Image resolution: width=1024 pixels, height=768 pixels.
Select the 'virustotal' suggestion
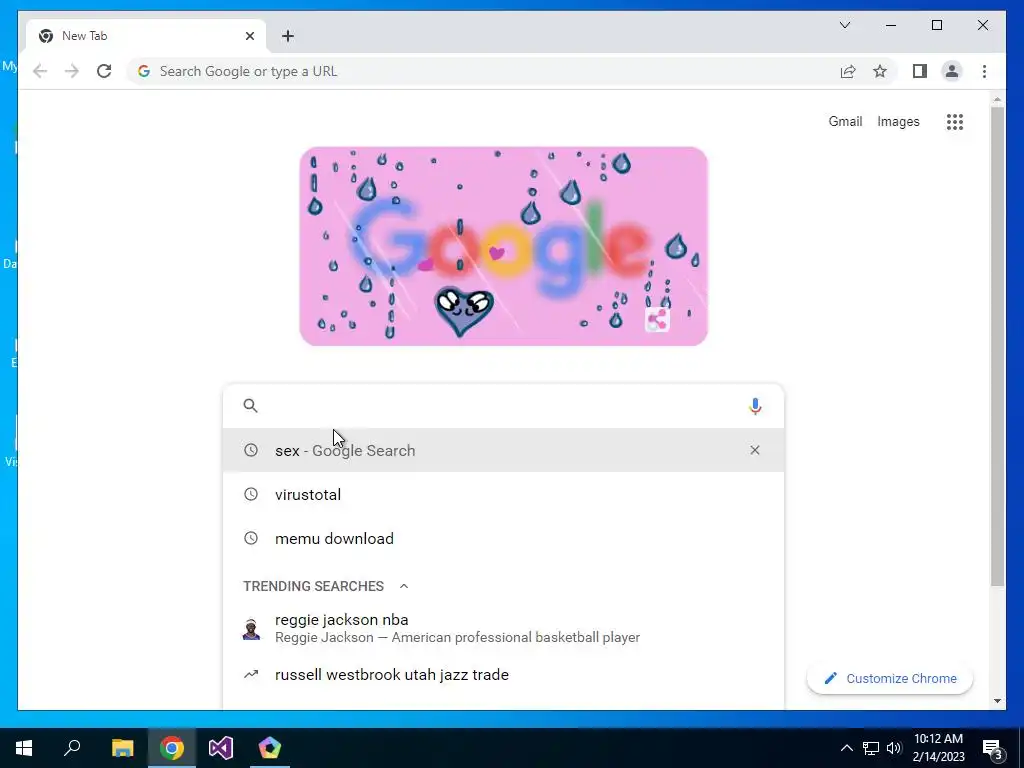pyautogui.click(x=503, y=494)
